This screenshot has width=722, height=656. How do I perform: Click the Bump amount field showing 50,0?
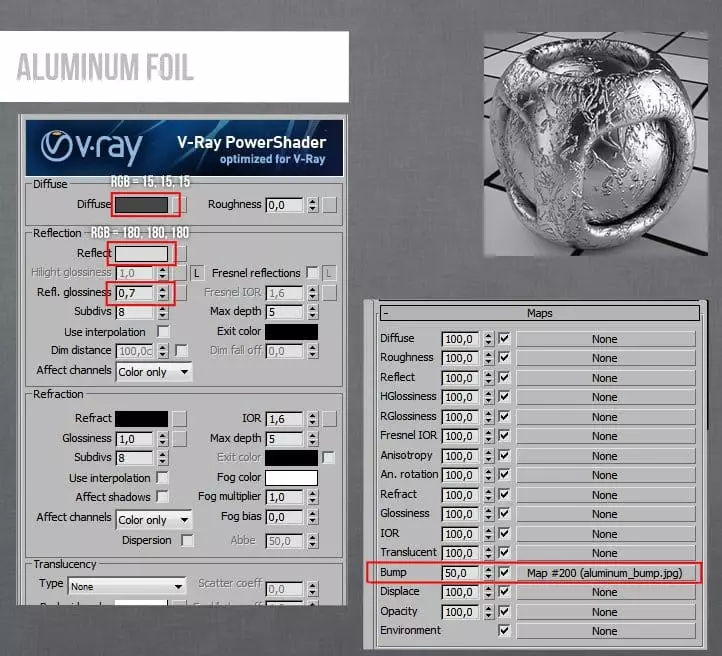460,573
